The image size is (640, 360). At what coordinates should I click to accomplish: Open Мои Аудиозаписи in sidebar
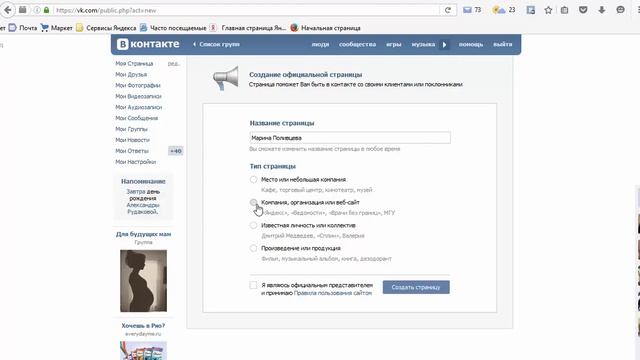coord(139,107)
